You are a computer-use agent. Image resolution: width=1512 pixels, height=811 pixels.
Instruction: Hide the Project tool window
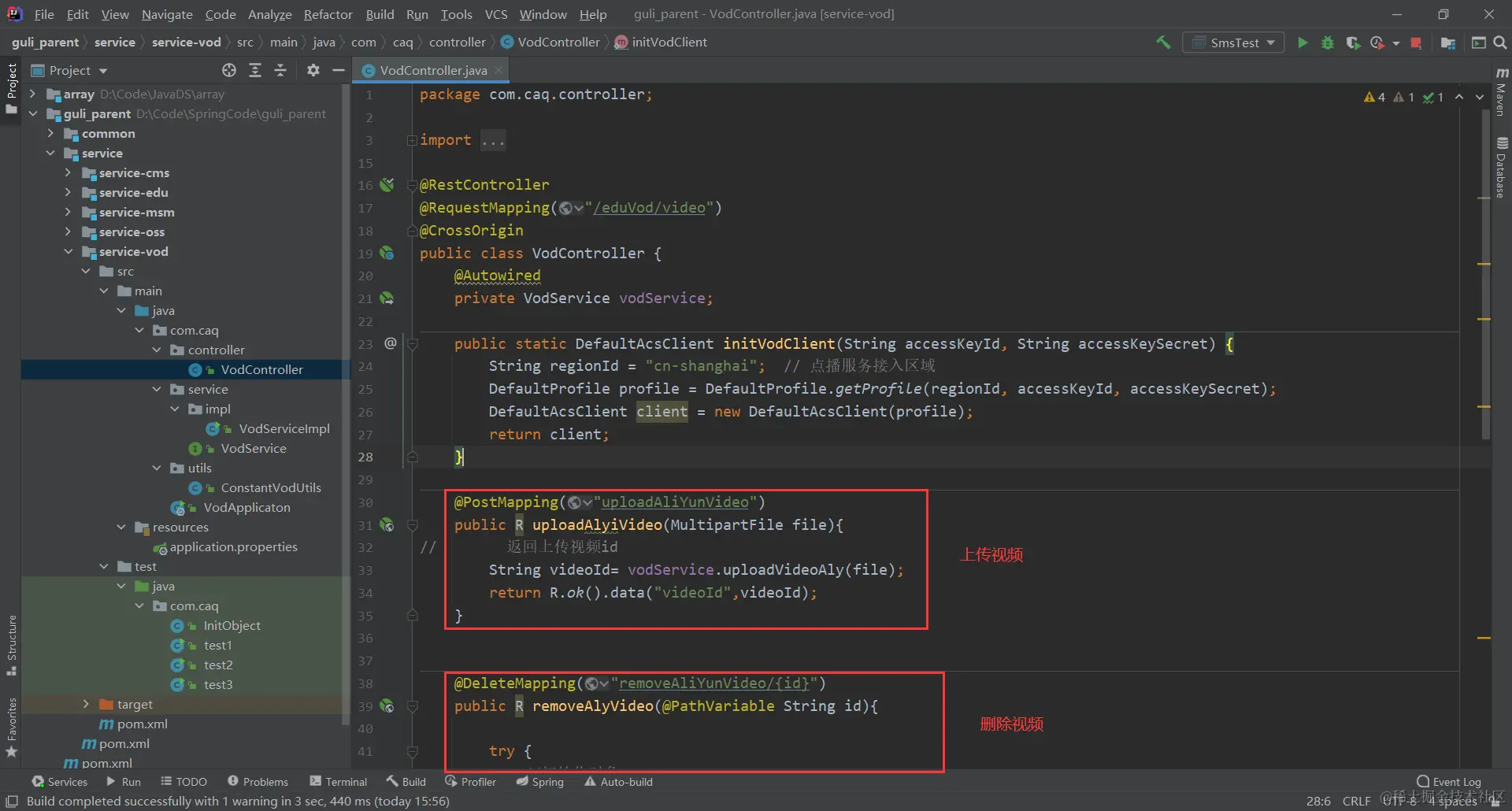click(339, 70)
